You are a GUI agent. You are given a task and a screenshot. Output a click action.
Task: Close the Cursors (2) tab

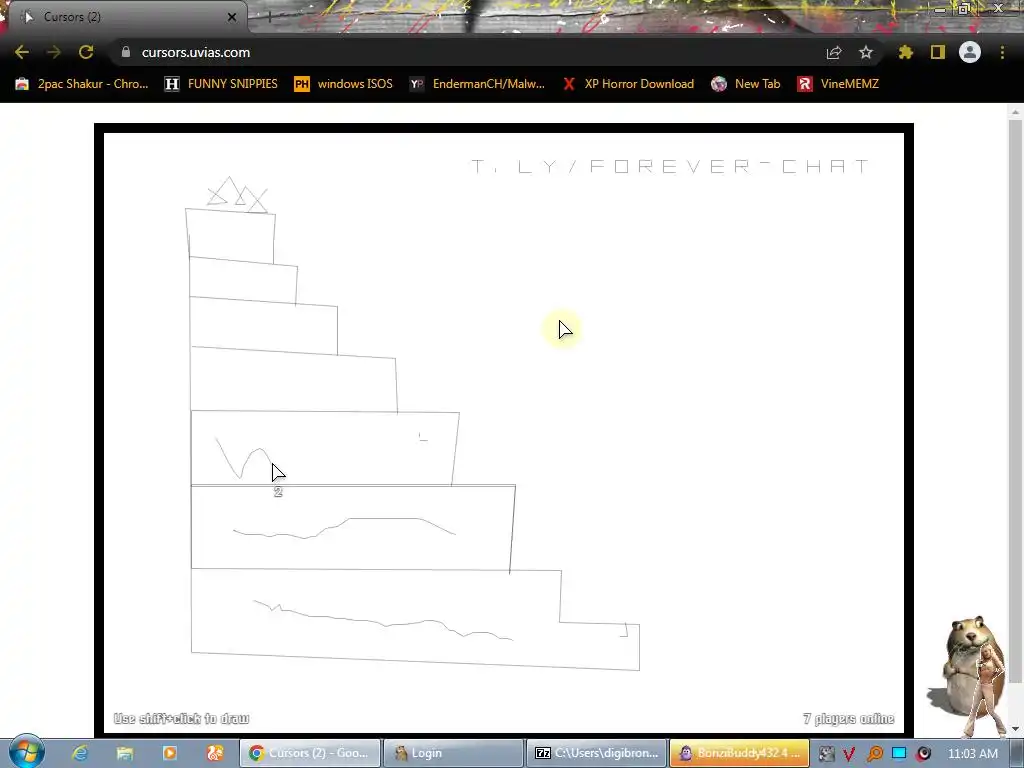click(x=232, y=17)
